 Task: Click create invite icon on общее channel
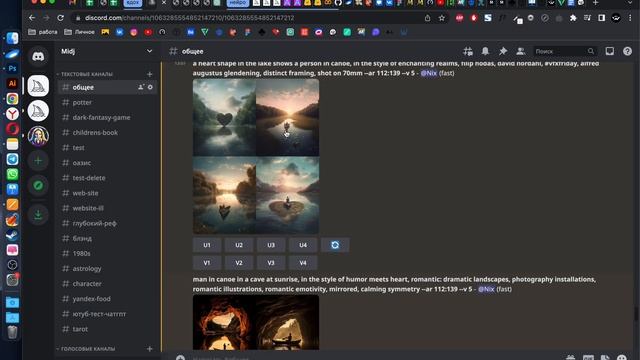(x=141, y=87)
